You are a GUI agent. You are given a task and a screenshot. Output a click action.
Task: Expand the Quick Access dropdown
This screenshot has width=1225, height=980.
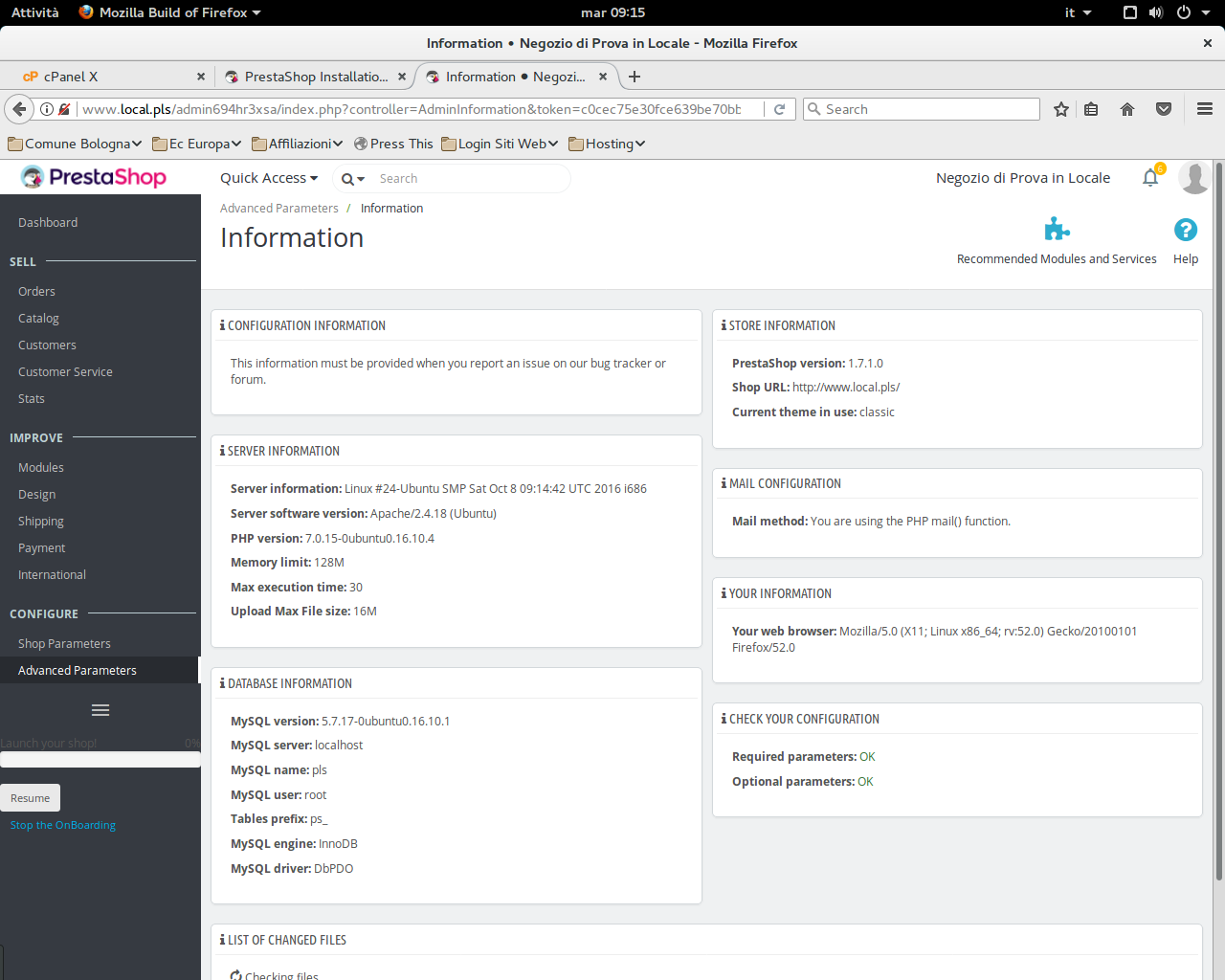coord(269,178)
